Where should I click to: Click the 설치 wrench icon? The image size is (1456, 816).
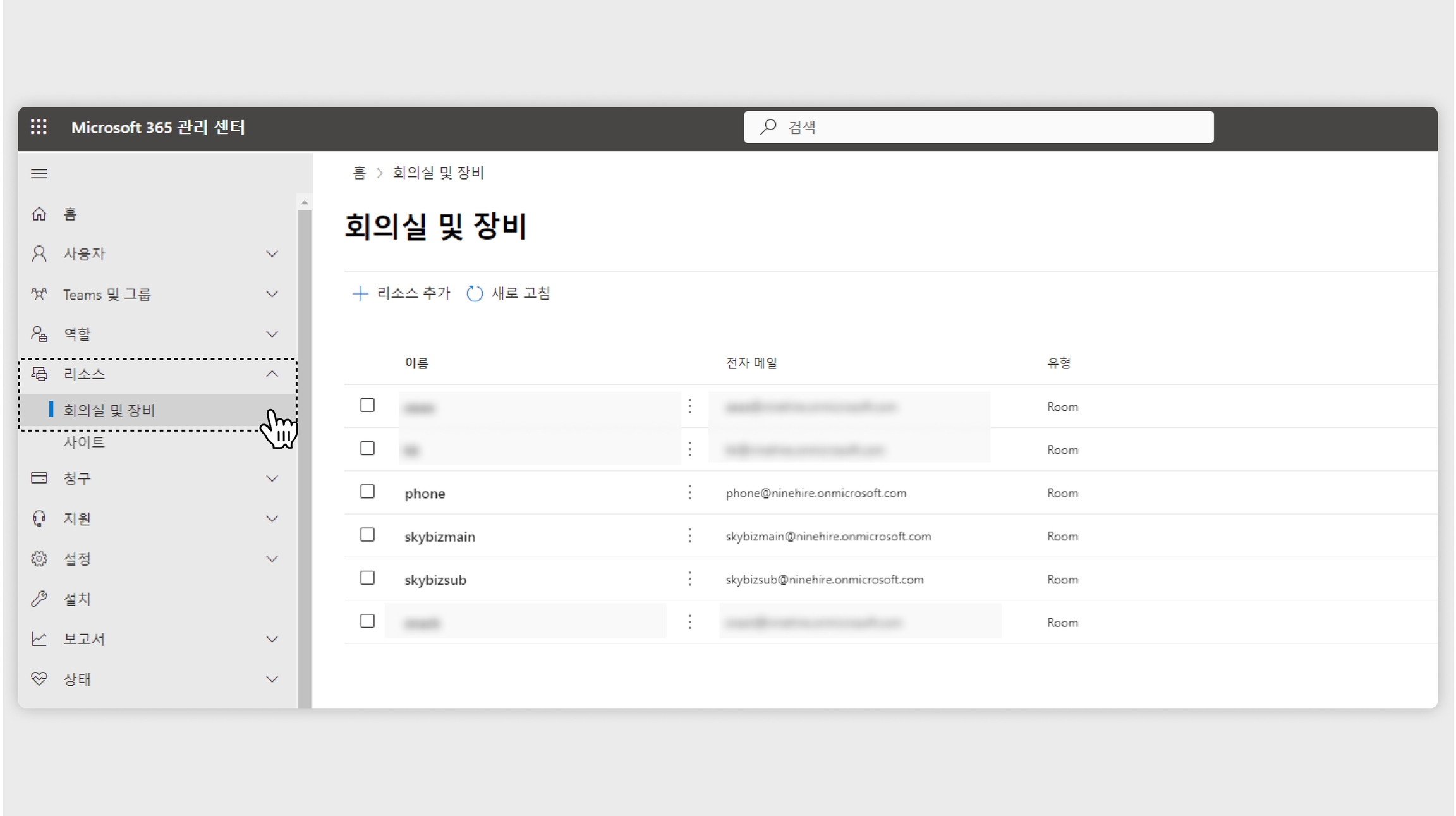coord(39,599)
